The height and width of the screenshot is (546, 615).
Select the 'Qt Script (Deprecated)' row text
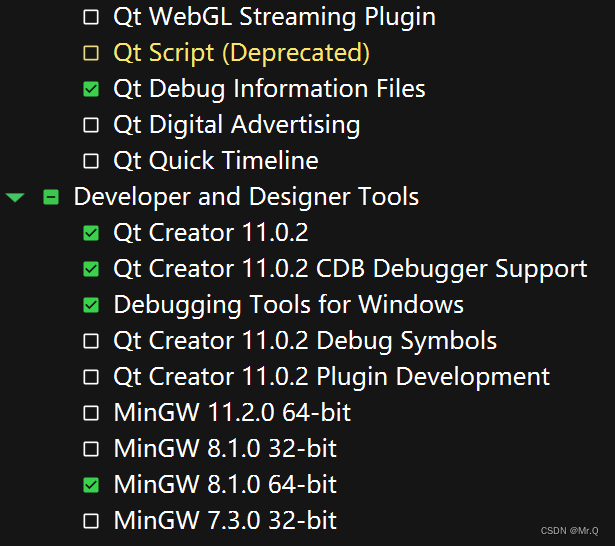click(x=242, y=53)
